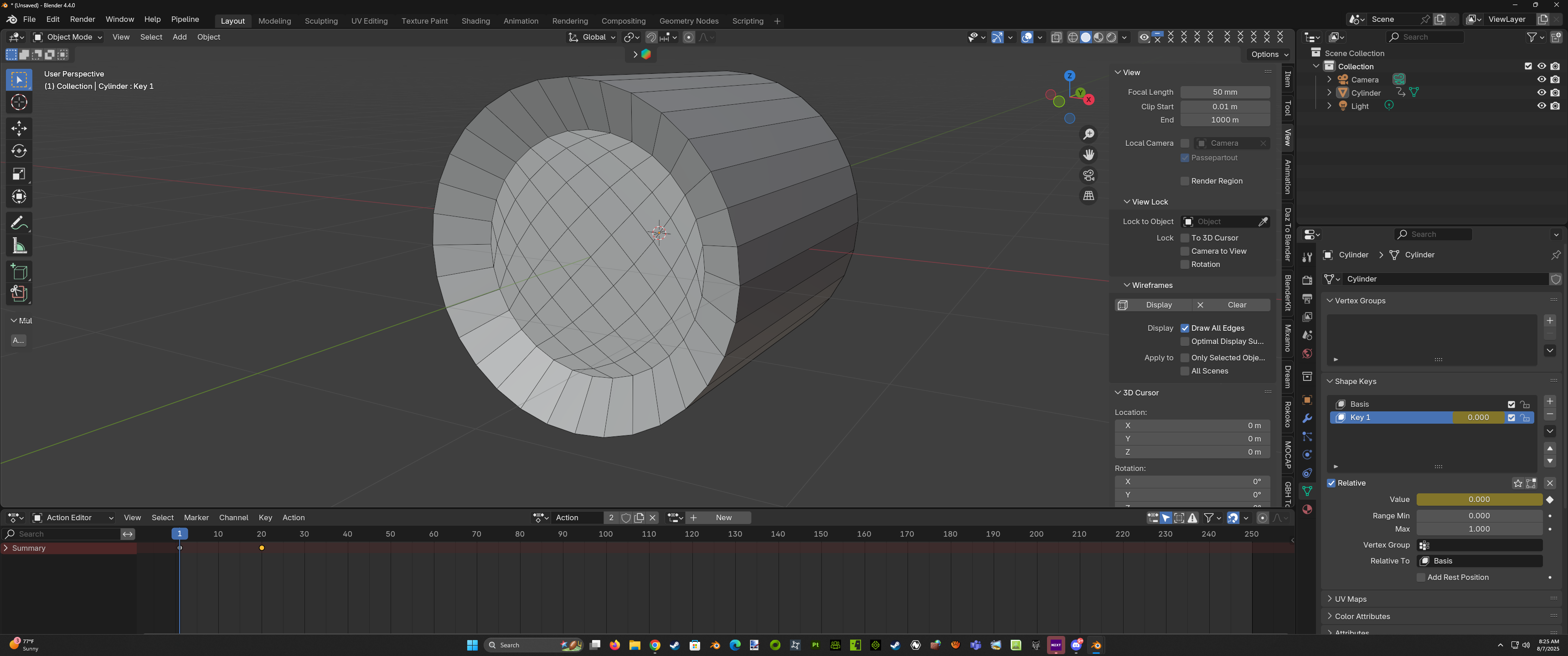
Task: Open the Physics properties tab
Action: 1307,455
